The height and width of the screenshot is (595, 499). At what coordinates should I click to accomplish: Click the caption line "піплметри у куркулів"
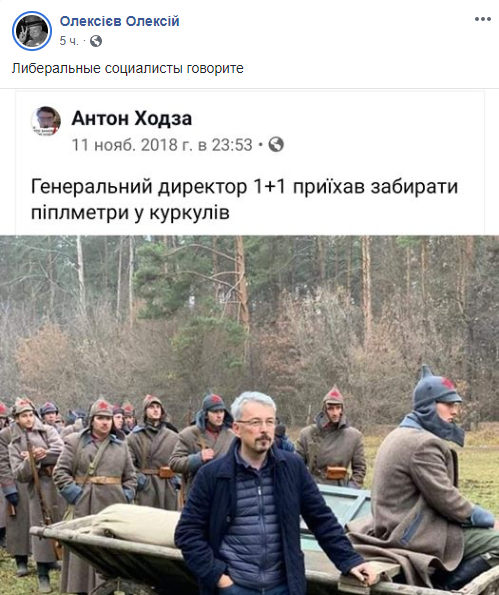pos(130,212)
